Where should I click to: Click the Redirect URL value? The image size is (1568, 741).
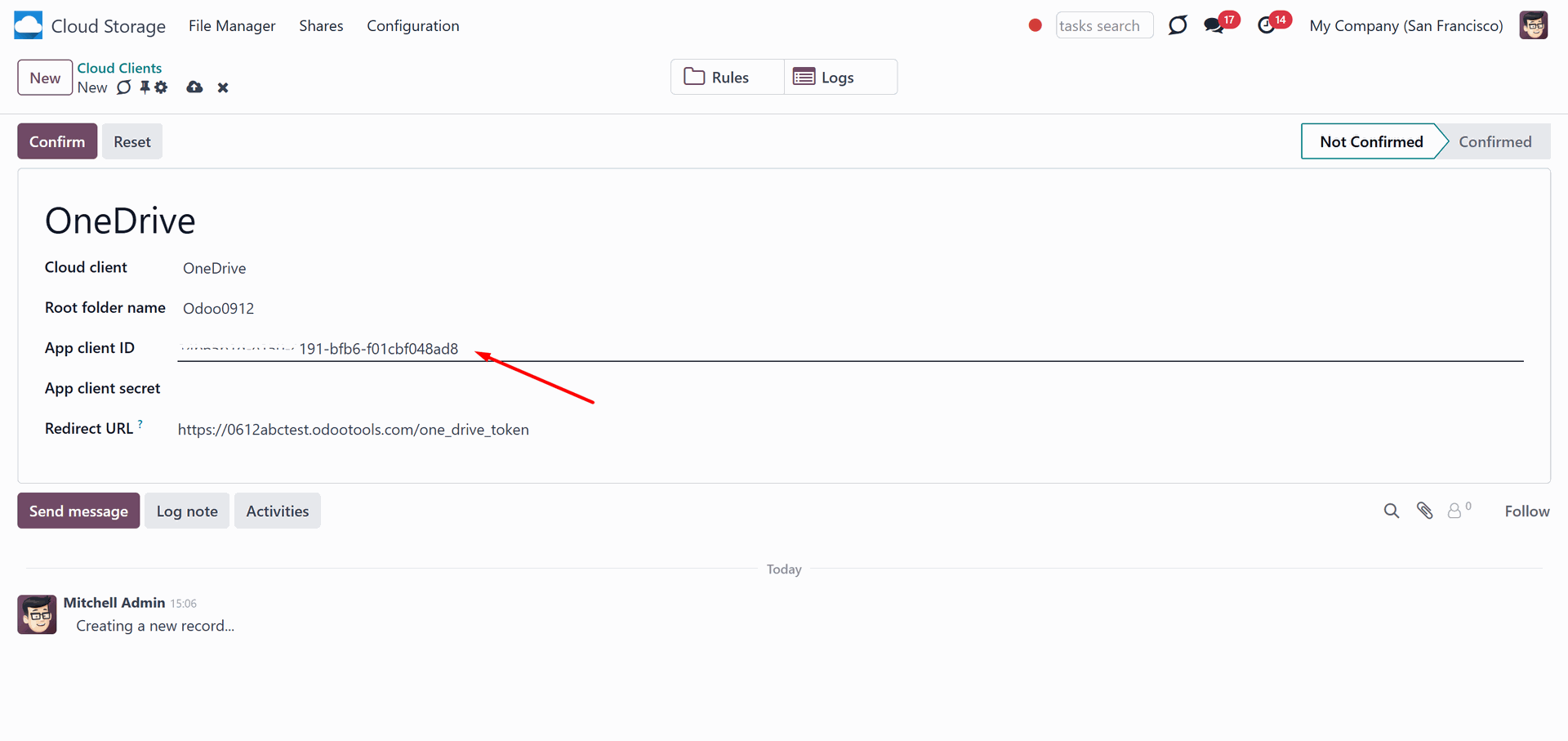[354, 430]
